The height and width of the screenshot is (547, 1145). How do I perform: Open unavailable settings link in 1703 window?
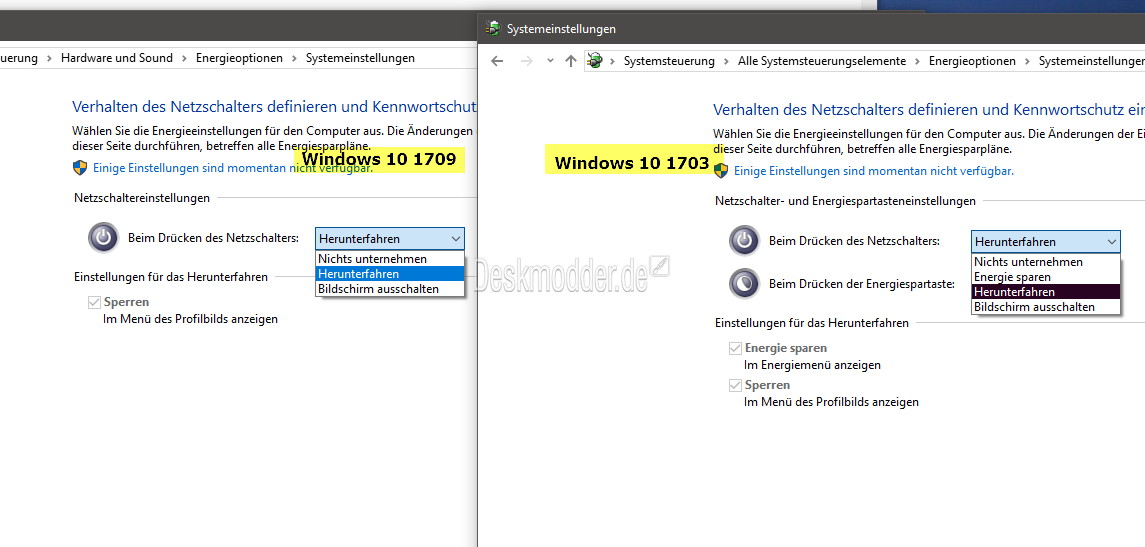pyautogui.click(x=873, y=171)
